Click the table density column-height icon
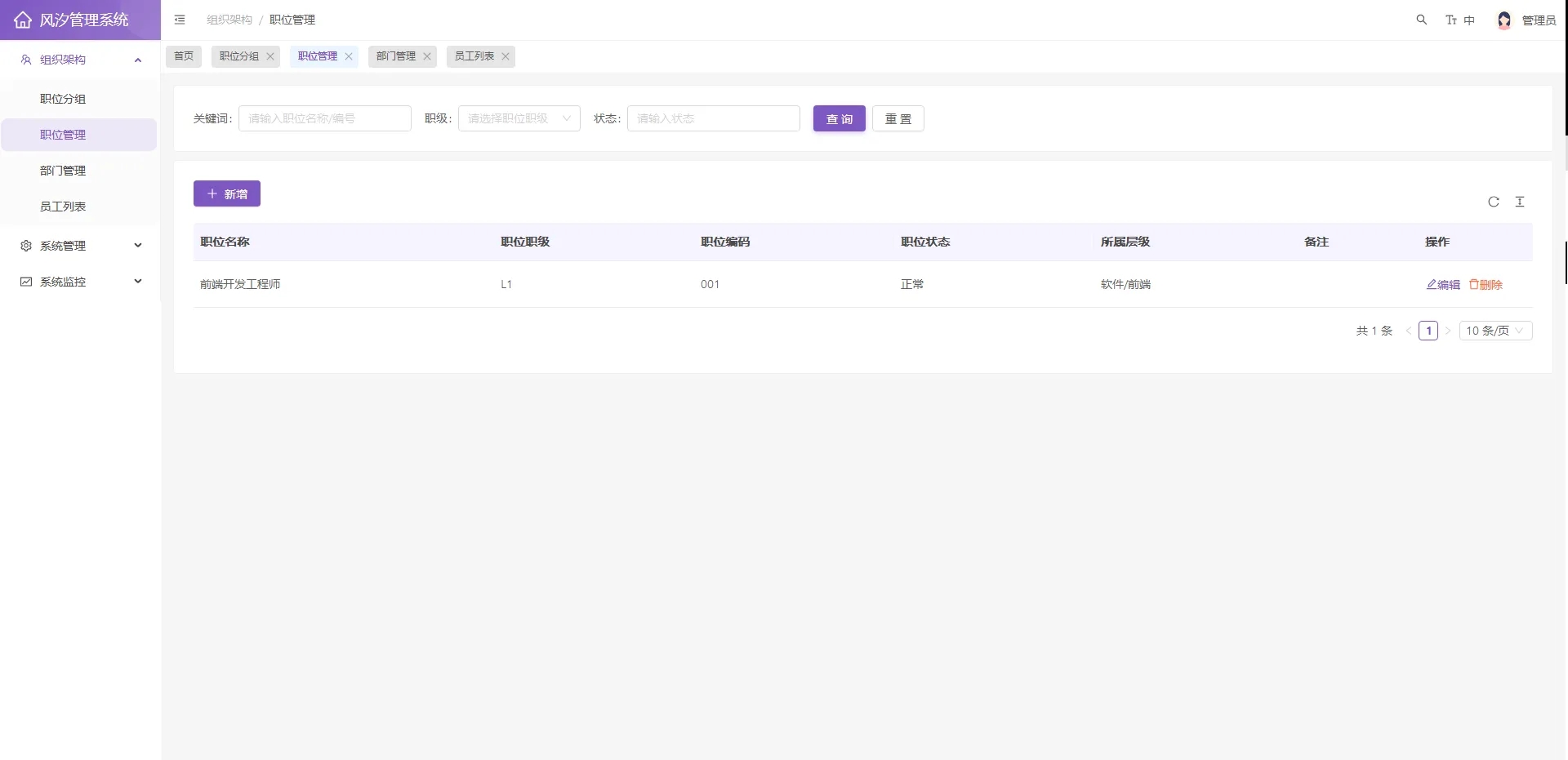The width and height of the screenshot is (1568, 760). (x=1520, y=202)
